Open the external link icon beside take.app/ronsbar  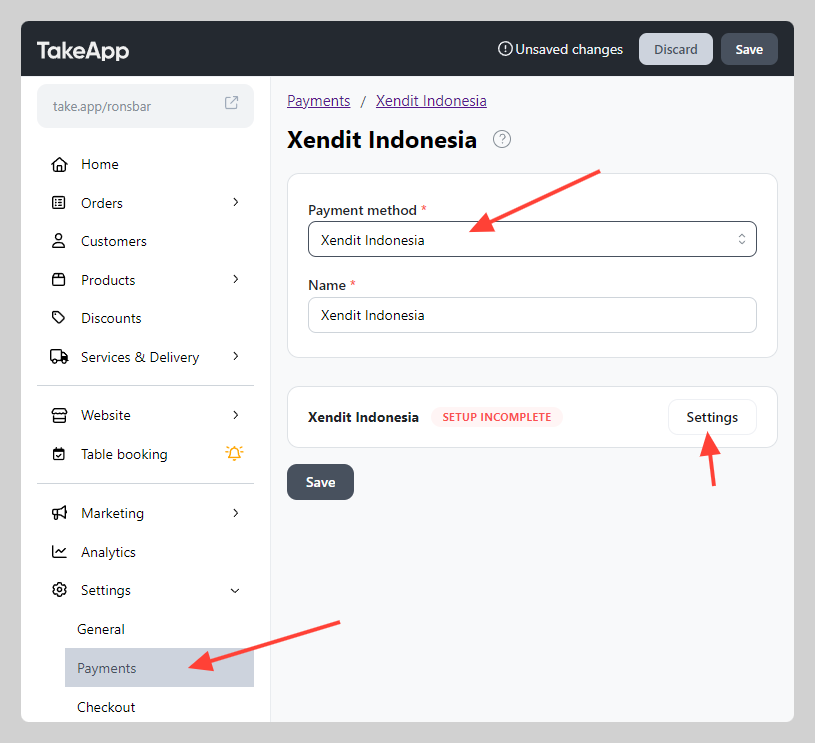pyautogui.click(x=231, y=103)
